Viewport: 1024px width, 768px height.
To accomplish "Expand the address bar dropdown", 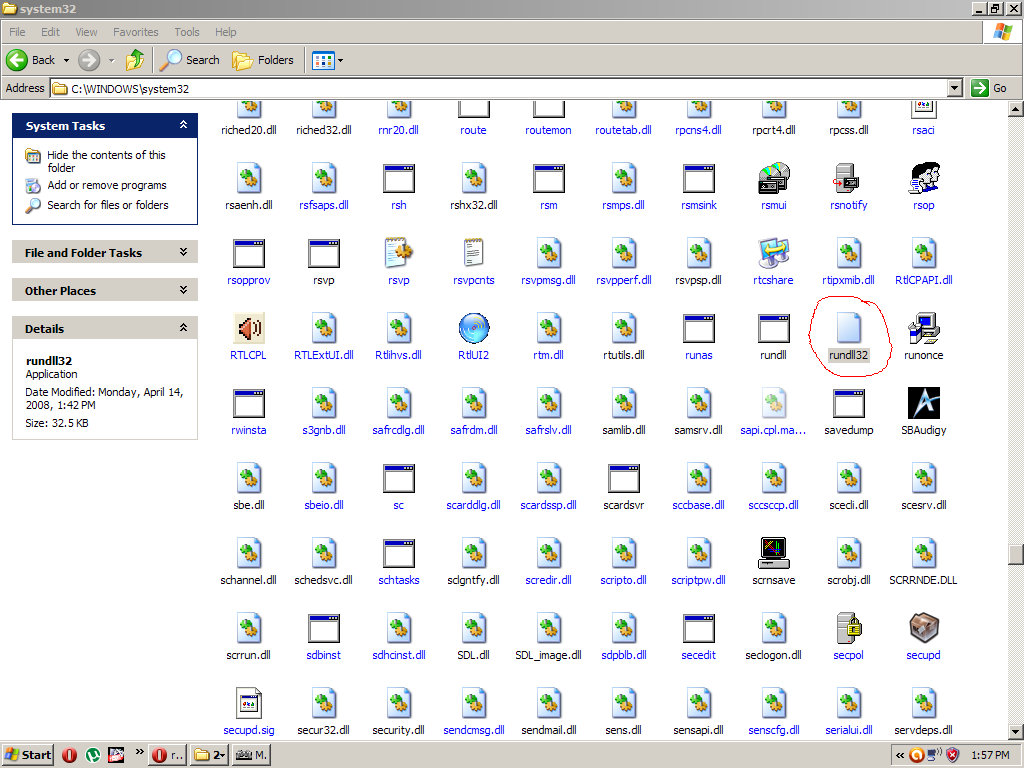I will 955,88.
